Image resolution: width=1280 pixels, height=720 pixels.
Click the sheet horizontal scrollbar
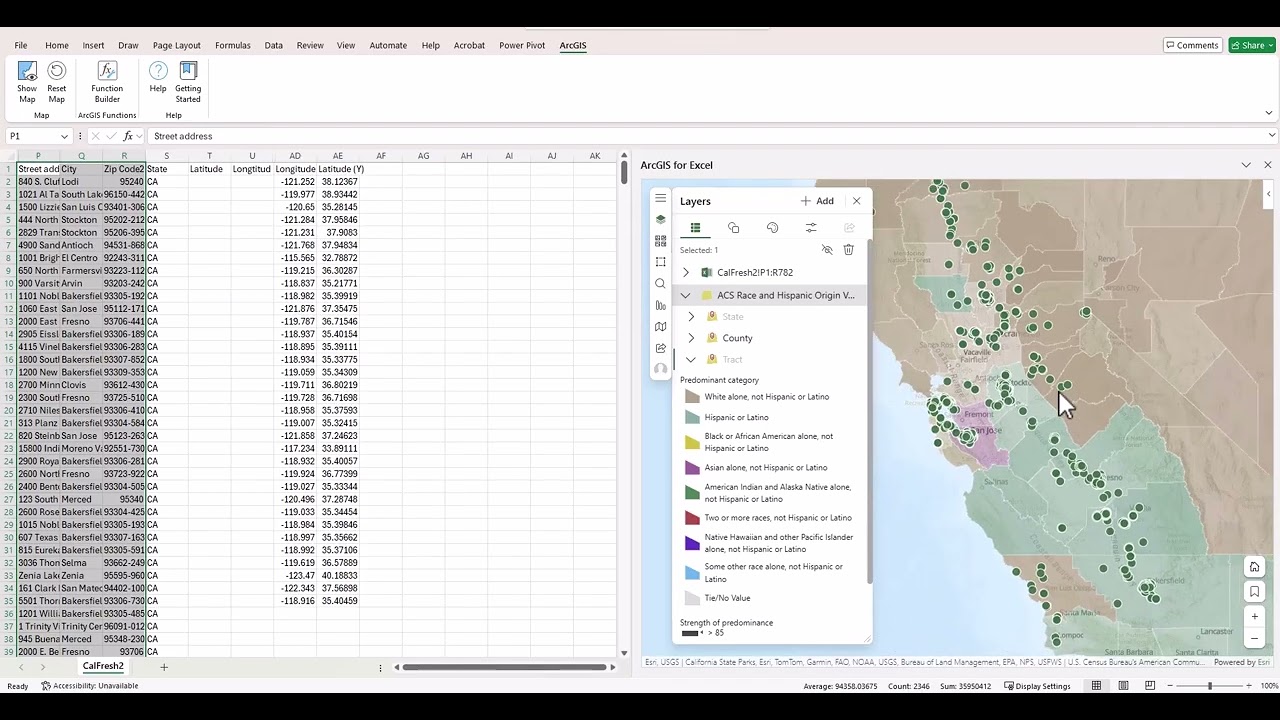tap(505, 667)
